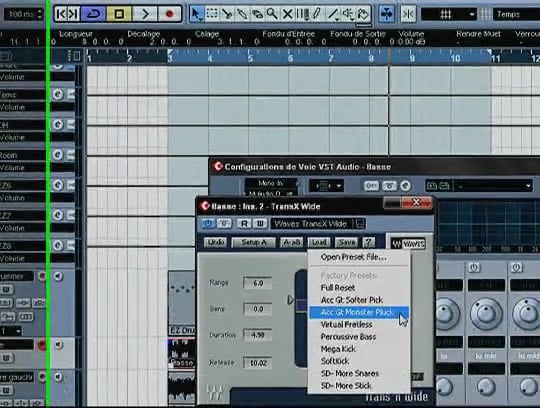Click the Range value field 6.0
540x408 pixels.
click(258, 283)
